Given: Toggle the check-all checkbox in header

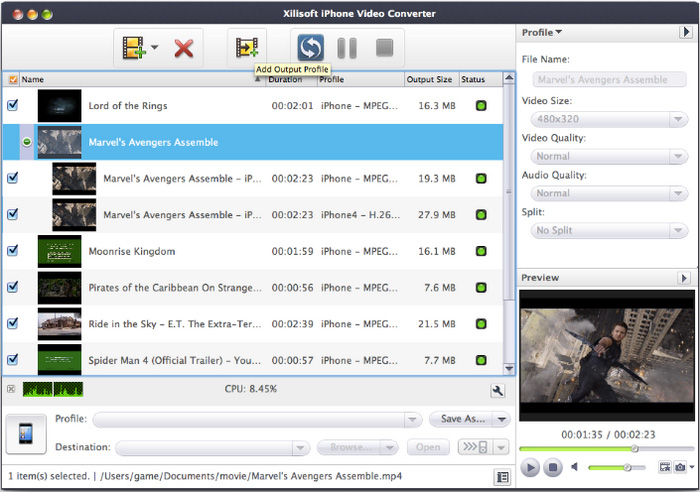Looking at the screenshot, I should coord(13,79).
